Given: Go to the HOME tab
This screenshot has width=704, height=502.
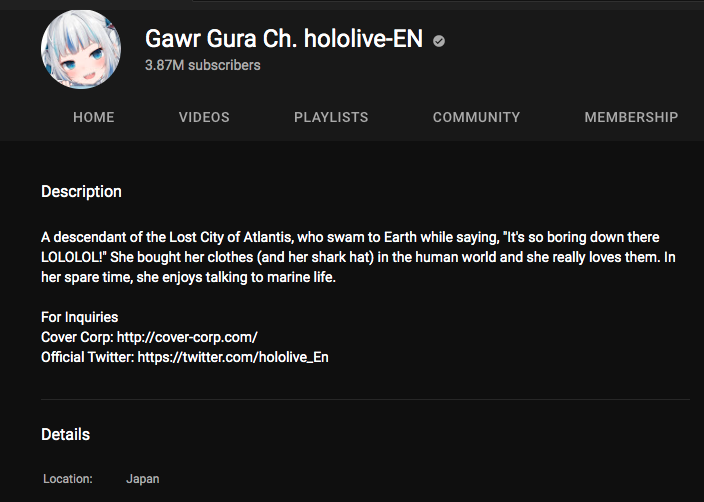Looking at the screenshot, I should [93, 117].
